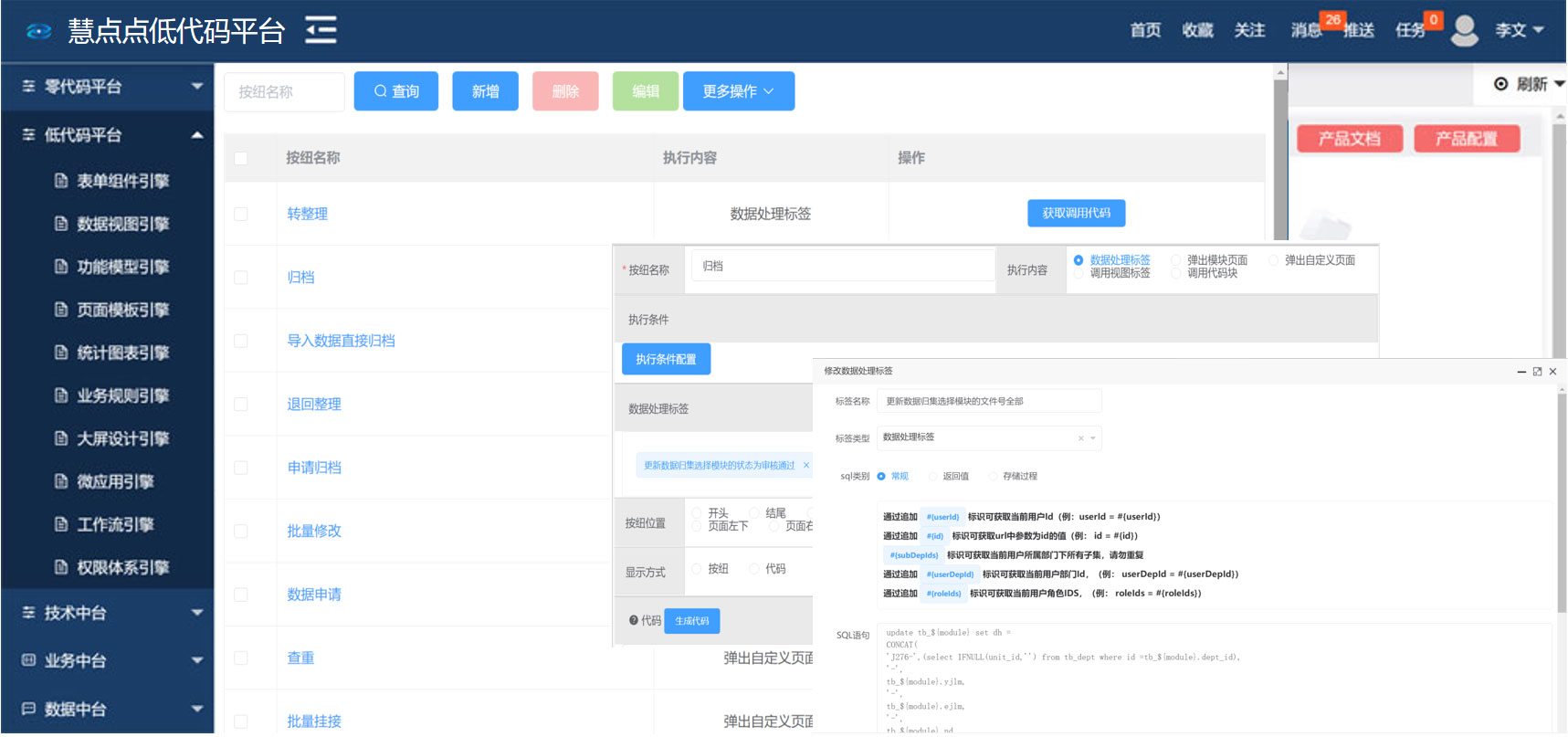Click the 业务规则引擎 document icon
The width and height of the screenshot is (1568, 737).
pyautogui.click(x=61, y=395)
